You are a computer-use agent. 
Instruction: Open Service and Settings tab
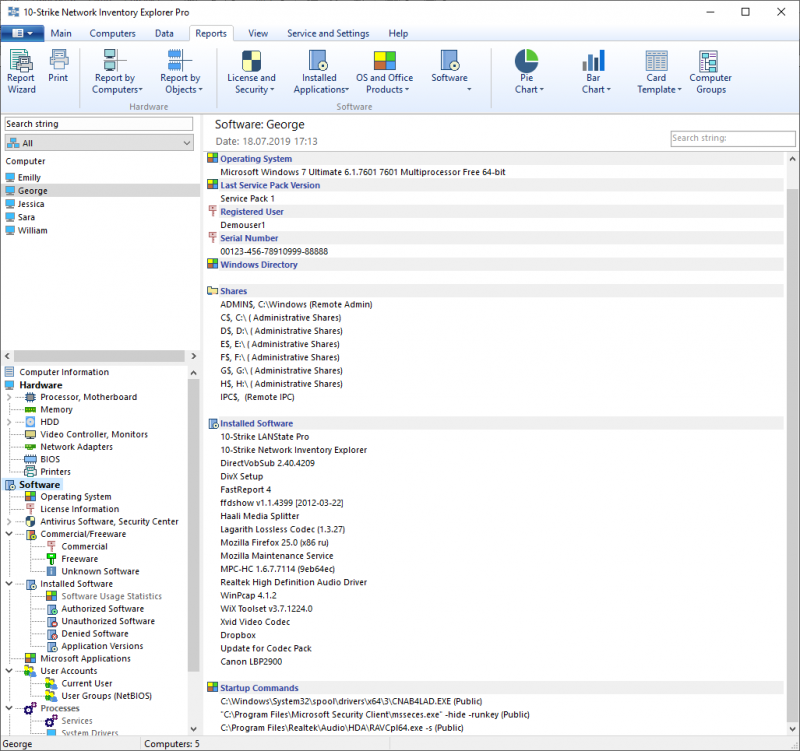point(328,33)
